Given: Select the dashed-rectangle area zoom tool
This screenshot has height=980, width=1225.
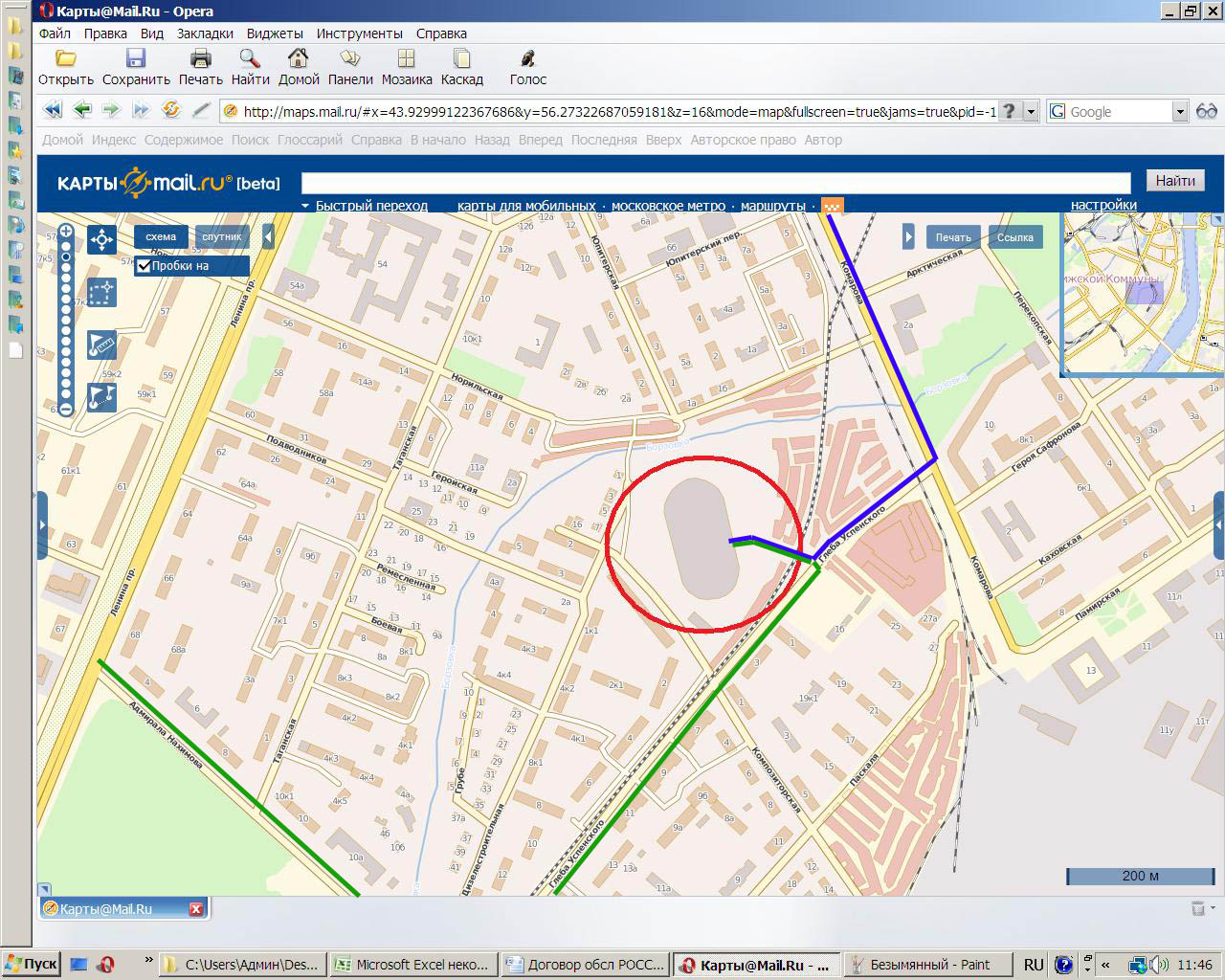Looking at the screenshot, I should (101, 292).
